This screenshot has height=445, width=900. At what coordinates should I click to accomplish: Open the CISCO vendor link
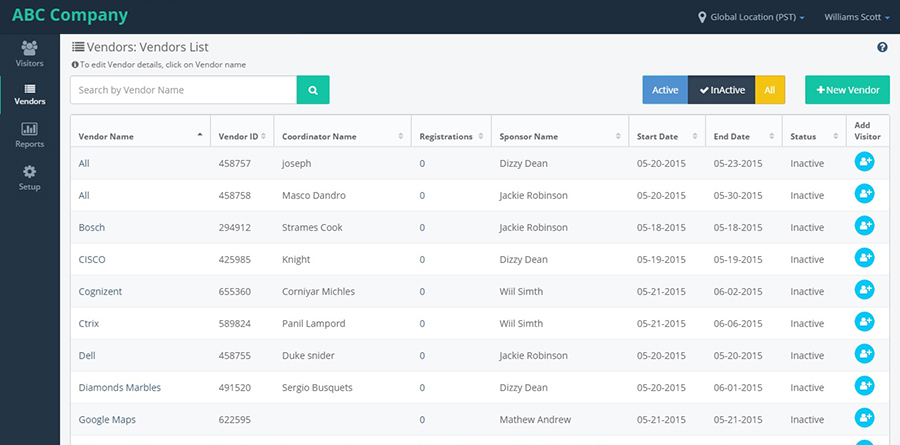click(x=92, y=260)
